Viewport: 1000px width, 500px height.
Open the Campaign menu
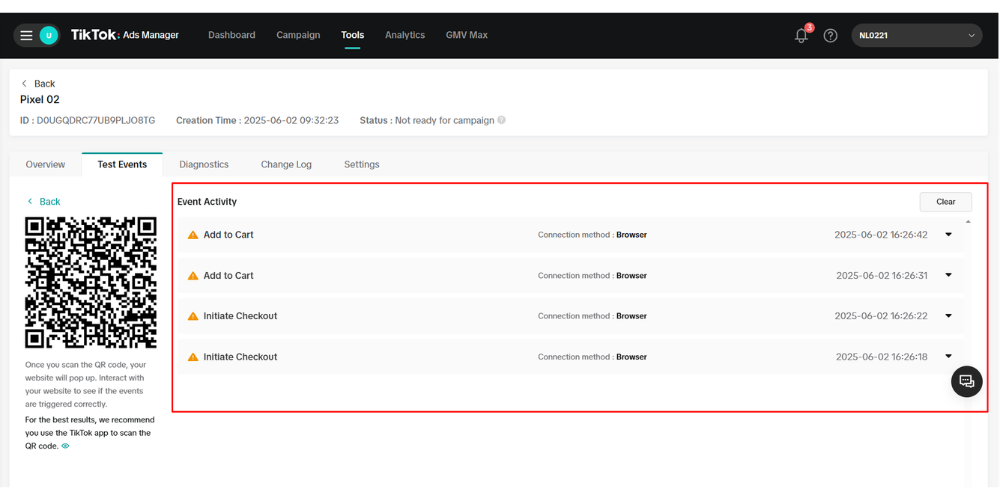tap(298, 35)
